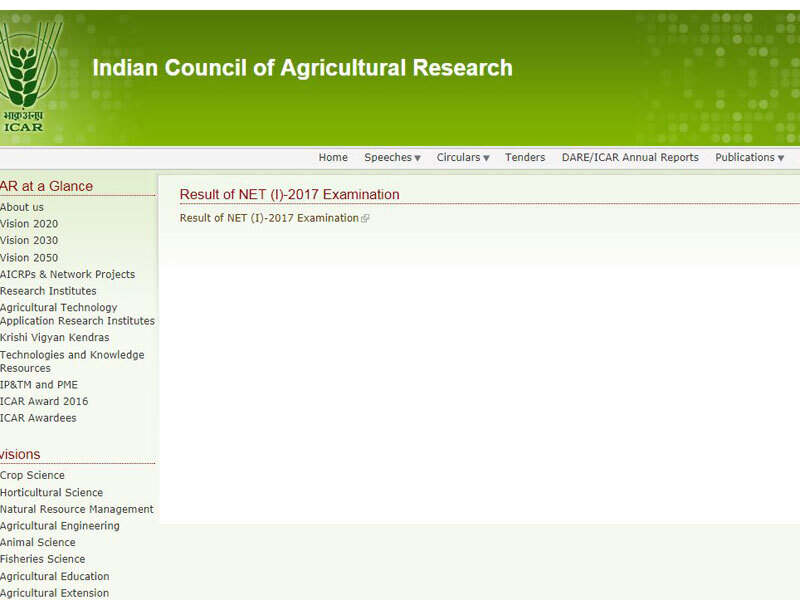Expand the Publications dropdown arrow
This screenshot has width=800, height=600.
781,158
